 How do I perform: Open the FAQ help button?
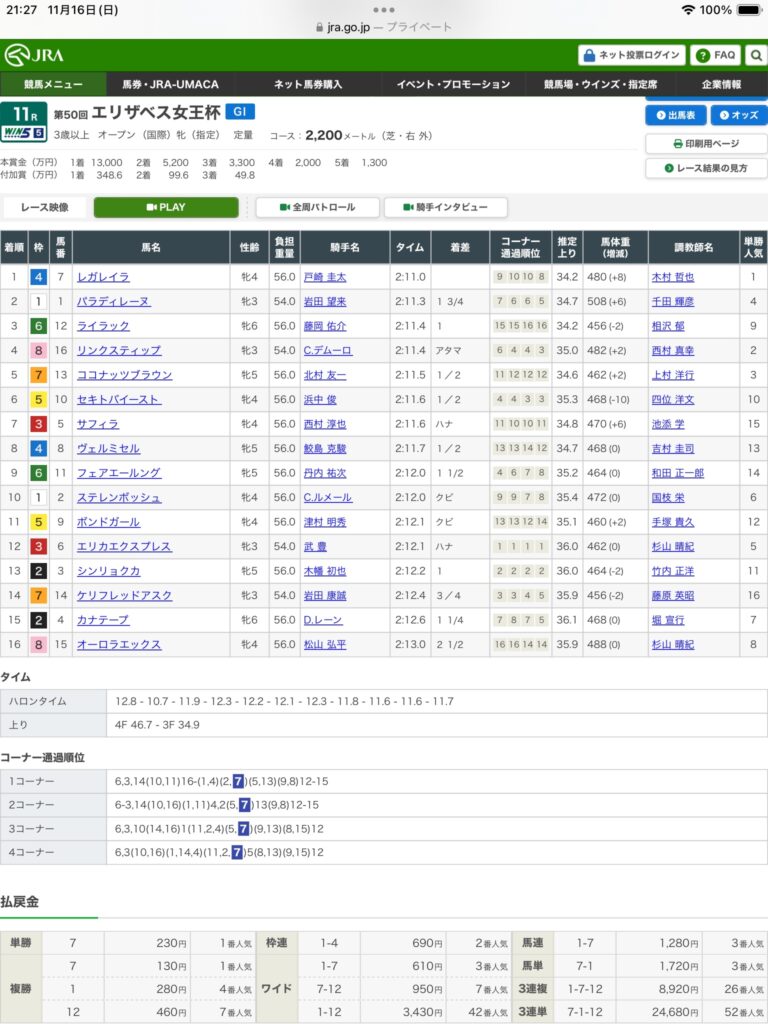[716, 55]
